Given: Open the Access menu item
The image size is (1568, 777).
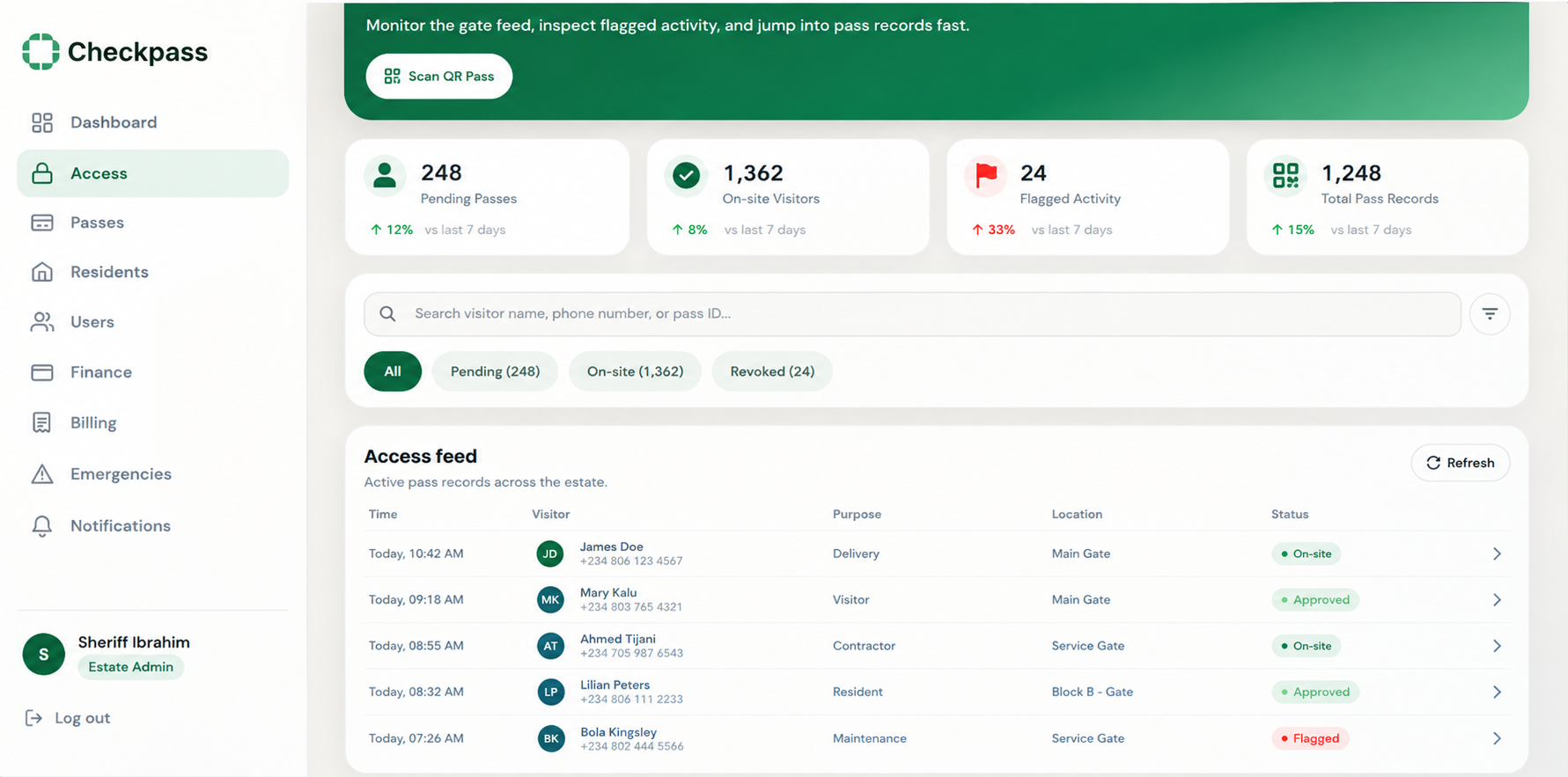Looking at the screenshot, I should pos(153,173).
